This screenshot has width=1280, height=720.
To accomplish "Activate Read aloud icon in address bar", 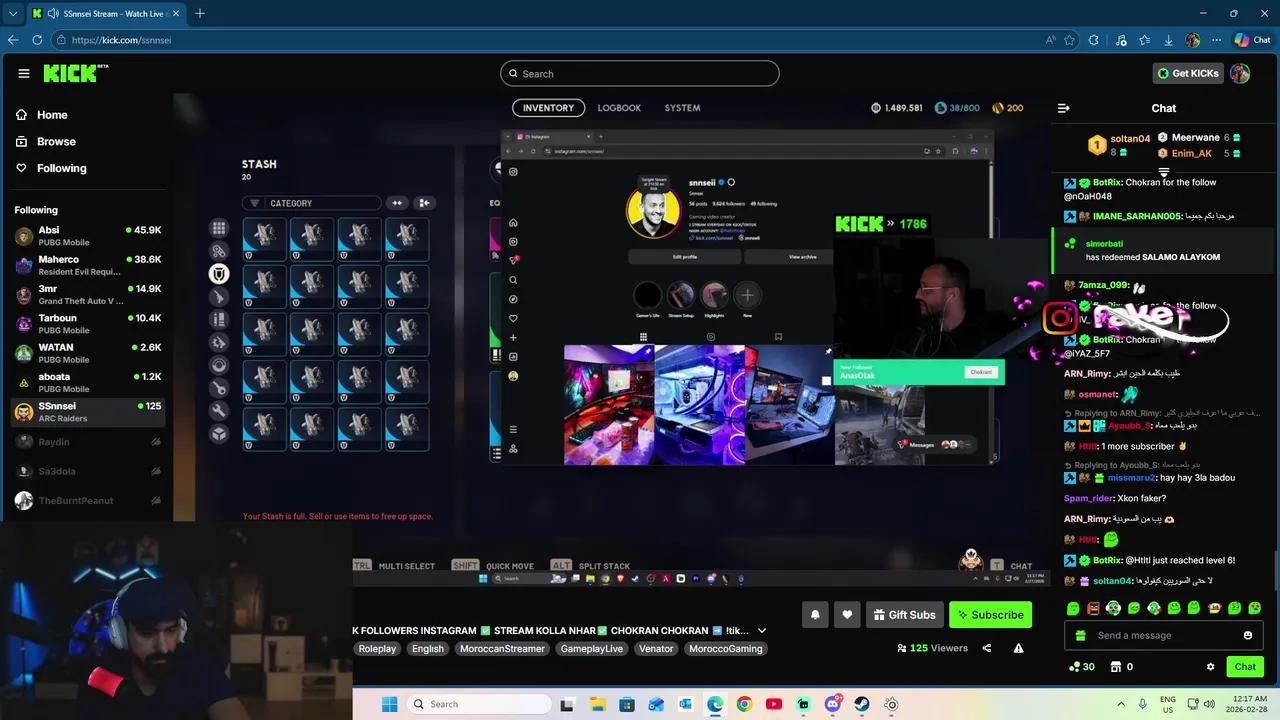I will point(1050,40).
